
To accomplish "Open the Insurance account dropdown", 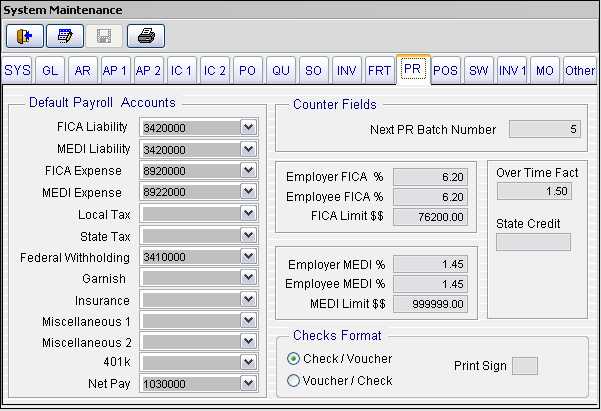I will pyautogui.click(x=248, y=299).
